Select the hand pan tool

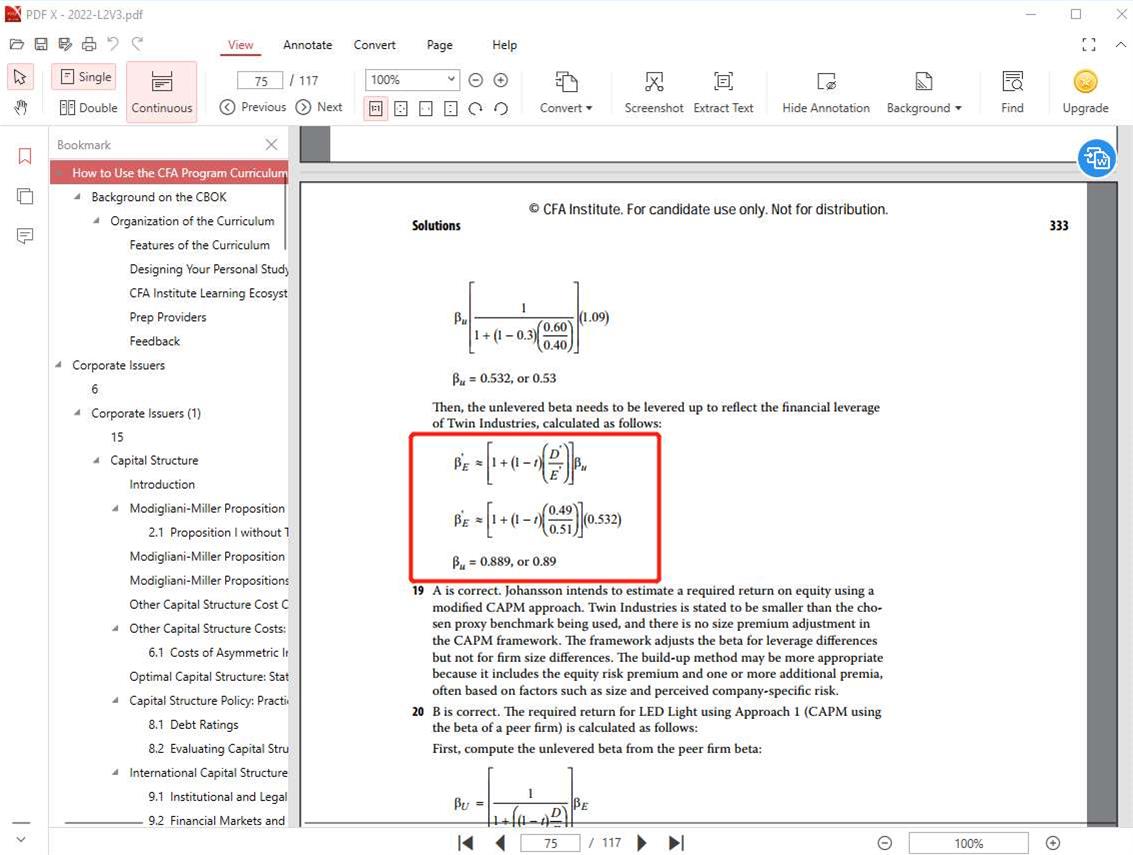[x=20, y=107]
